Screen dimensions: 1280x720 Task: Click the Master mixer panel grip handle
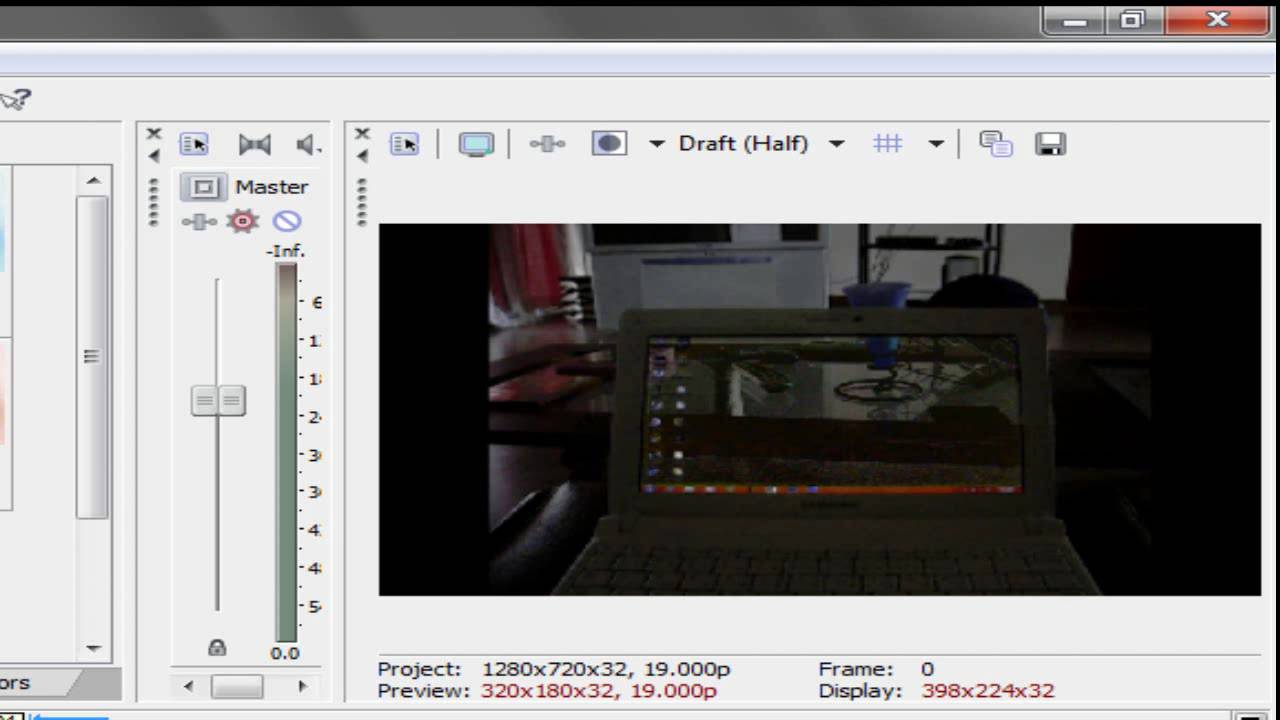pyautogui.click(x=153, y=203)
